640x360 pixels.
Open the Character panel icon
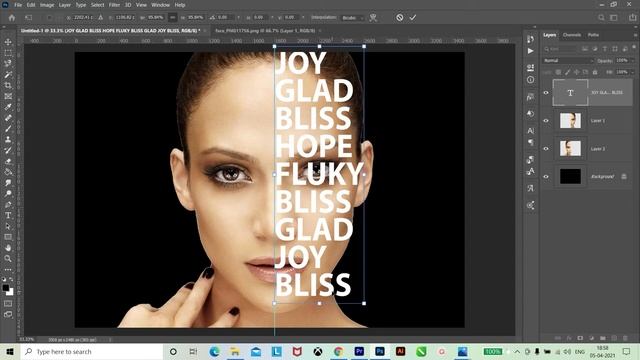point(530,131)
